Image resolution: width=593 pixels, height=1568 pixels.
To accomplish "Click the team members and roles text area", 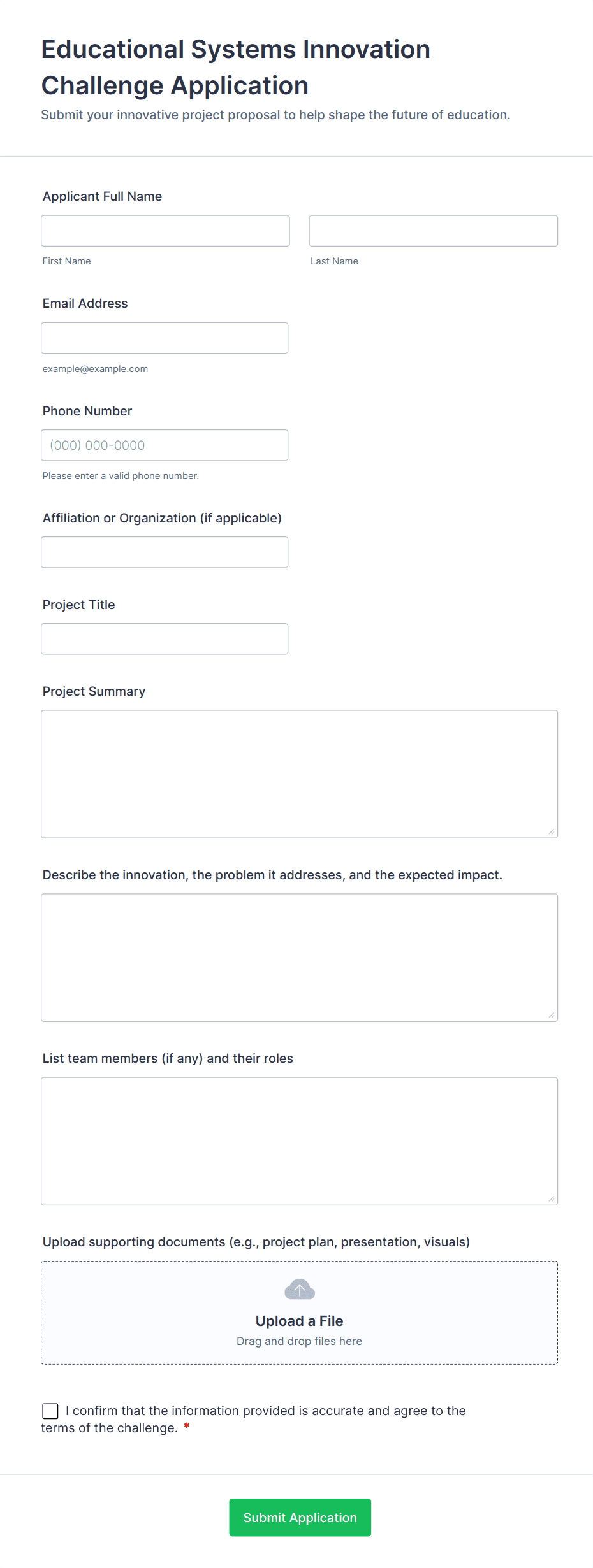I will (299, 1140).
